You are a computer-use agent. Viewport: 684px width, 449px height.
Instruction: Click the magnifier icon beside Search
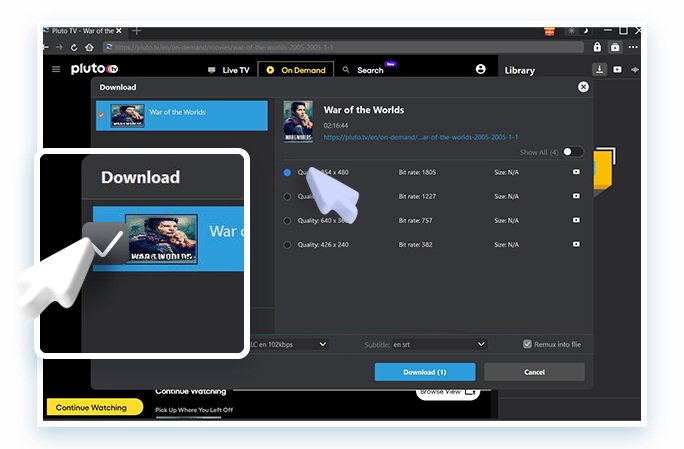tap(346, 69)
